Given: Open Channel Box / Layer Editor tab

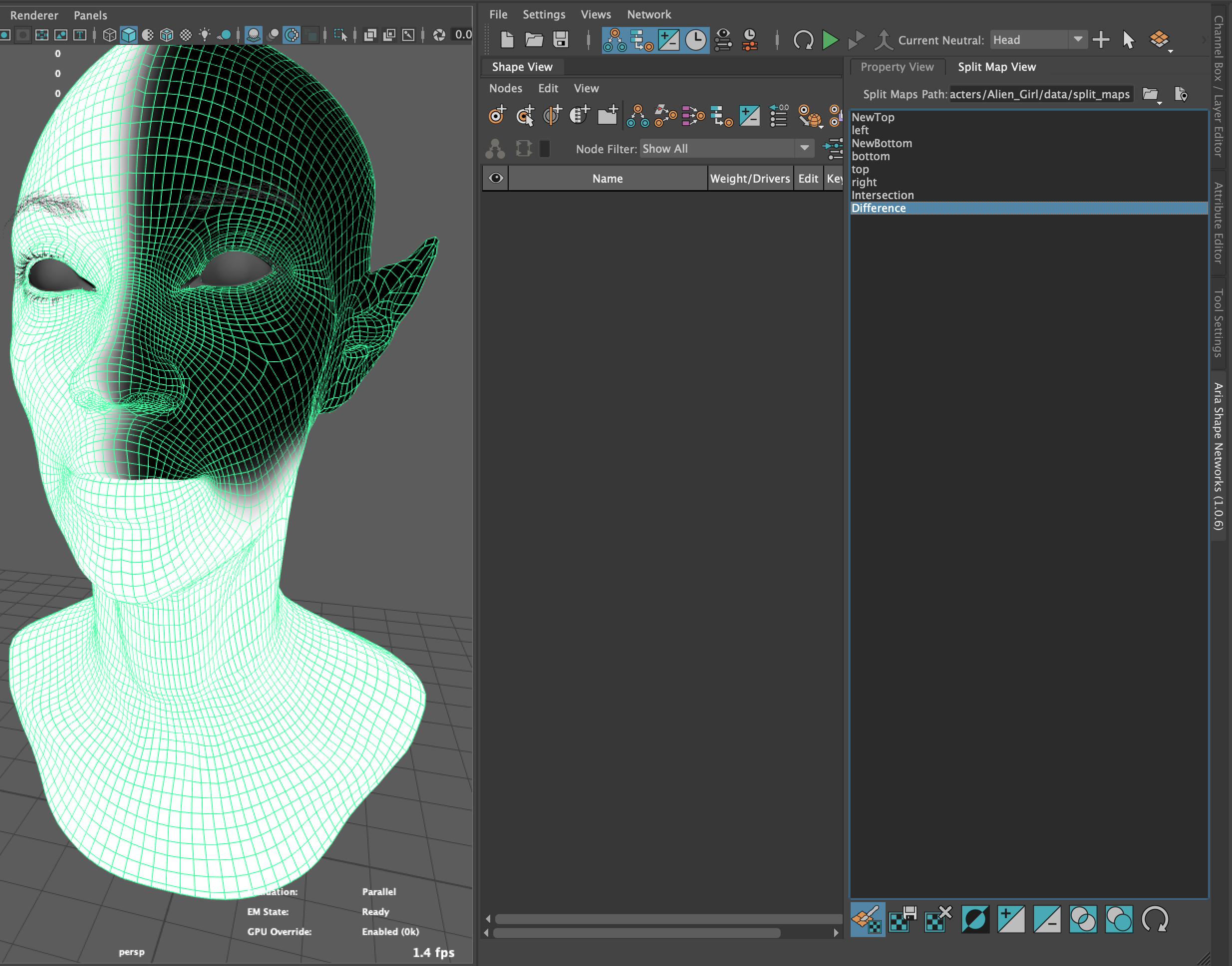Looking at the screenshot, I should pyautogui.click(x=1218, y=86).
